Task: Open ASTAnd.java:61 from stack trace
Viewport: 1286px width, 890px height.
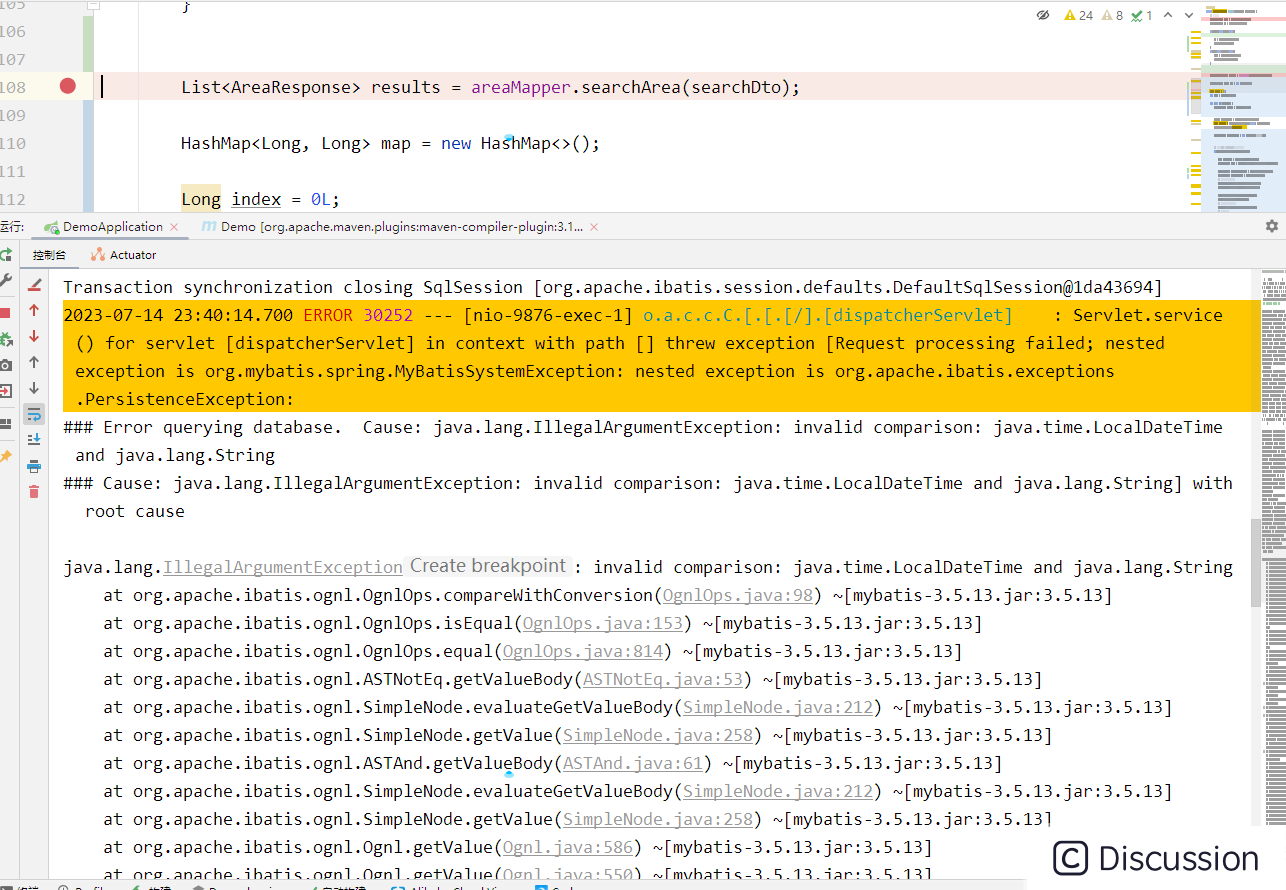Action: point(632,763)
